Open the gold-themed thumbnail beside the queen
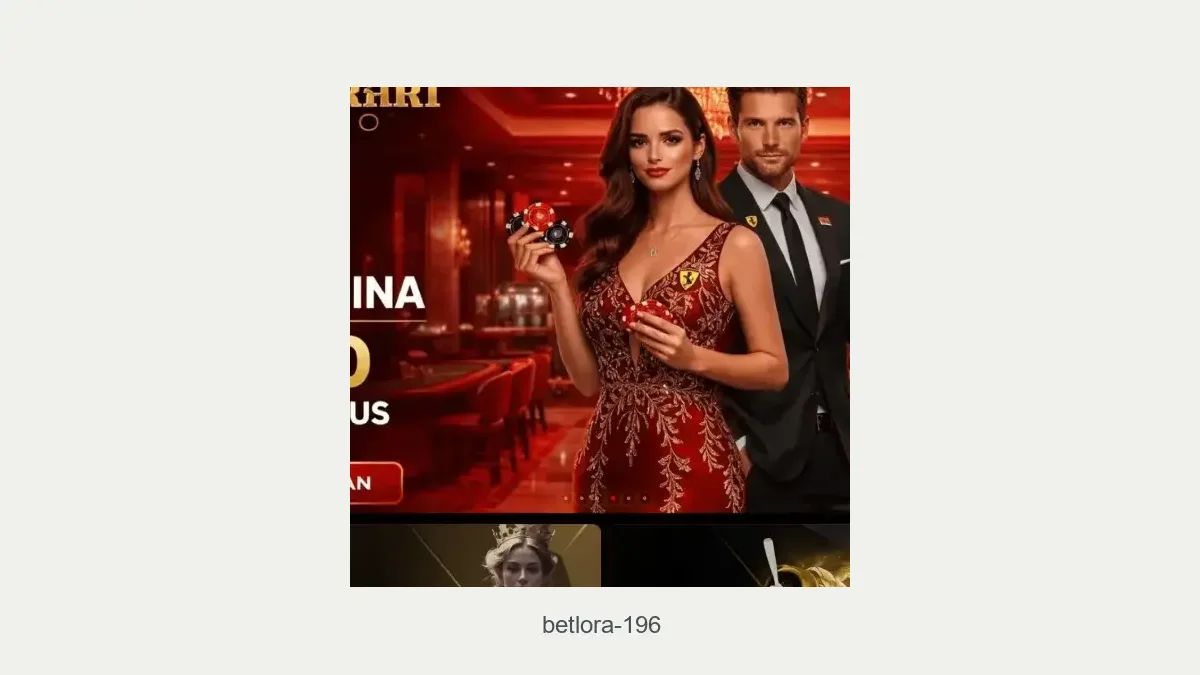 tap(731, 556)
